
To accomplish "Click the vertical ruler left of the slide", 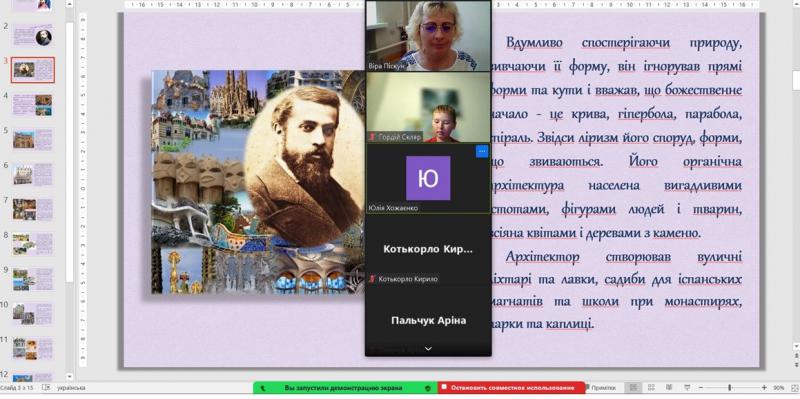I will [x=83, y=189].
